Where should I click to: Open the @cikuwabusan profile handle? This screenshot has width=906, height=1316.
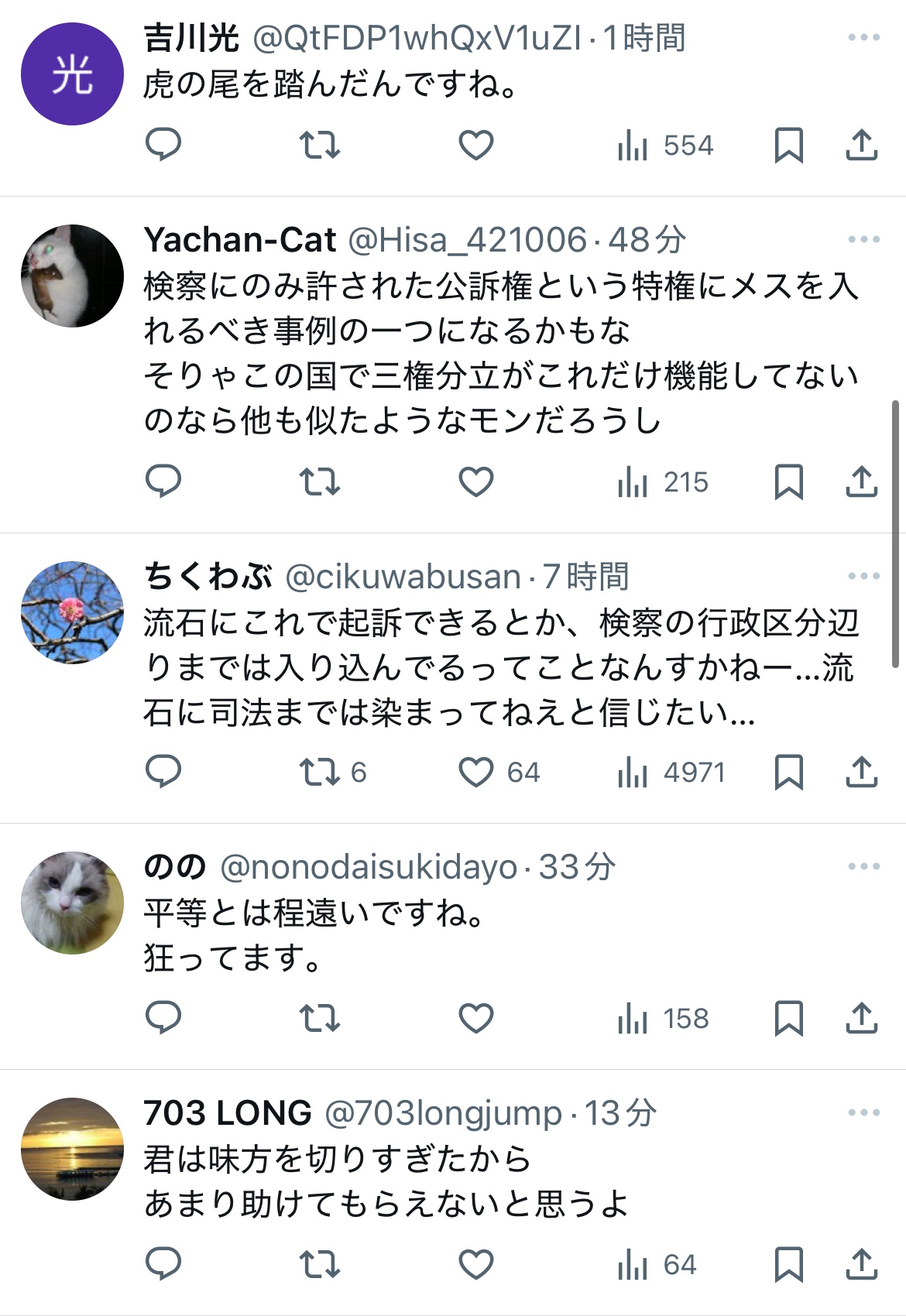tap(403, 577)
